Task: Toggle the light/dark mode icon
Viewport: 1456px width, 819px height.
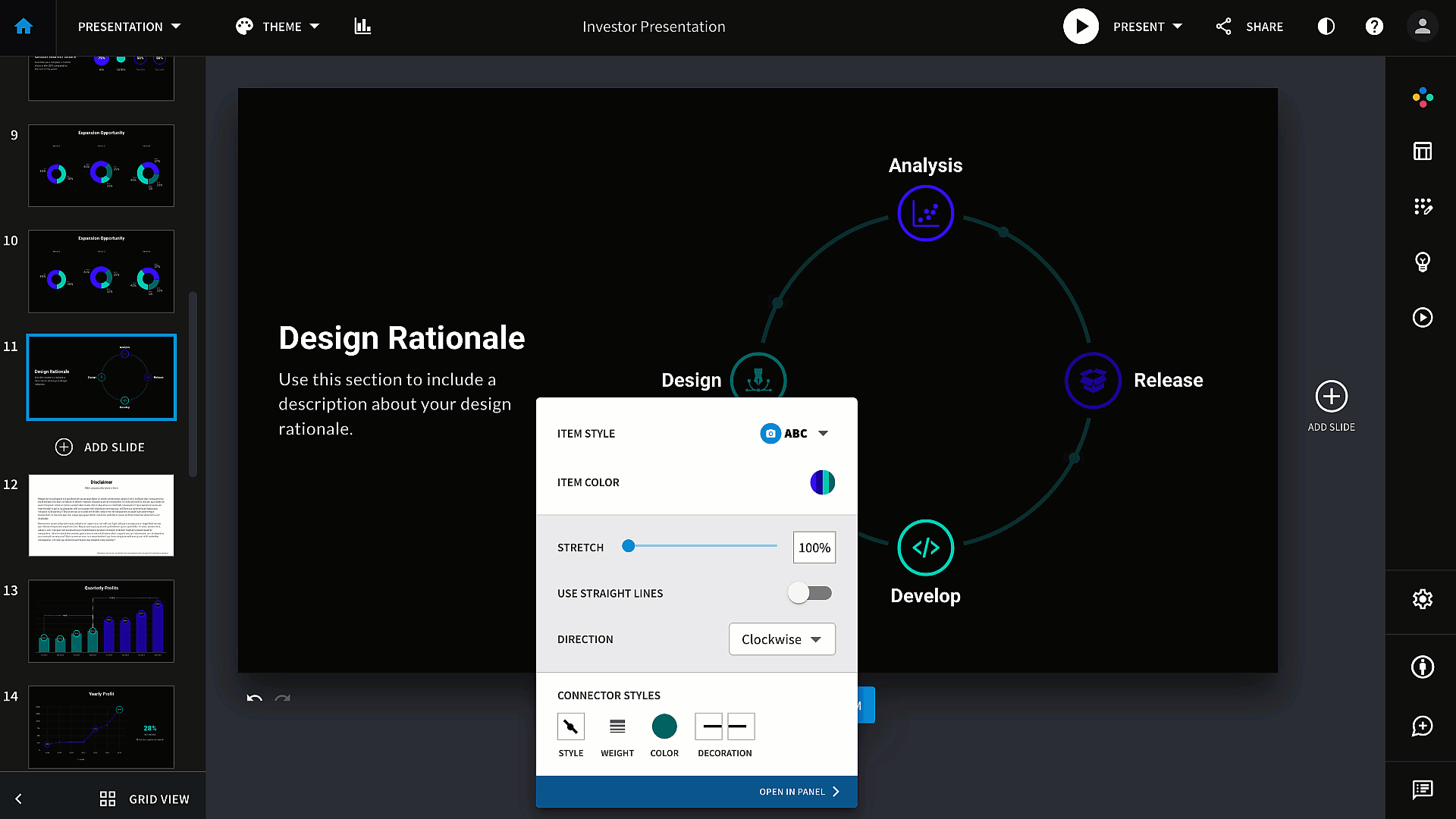Action: click(x=1326, y=27)
